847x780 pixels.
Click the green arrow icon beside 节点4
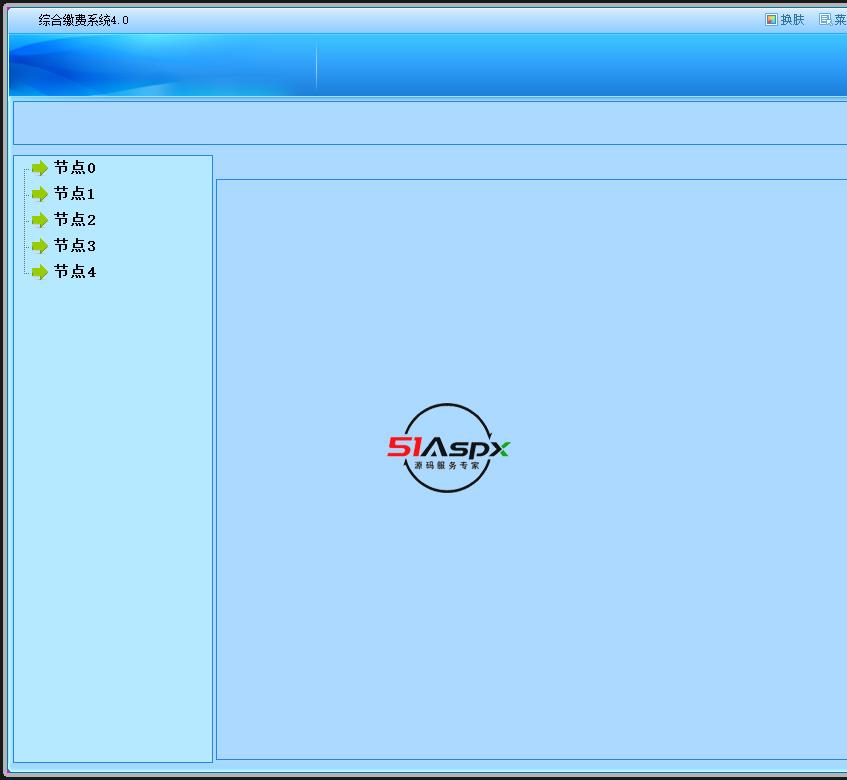tap(40, 272)
